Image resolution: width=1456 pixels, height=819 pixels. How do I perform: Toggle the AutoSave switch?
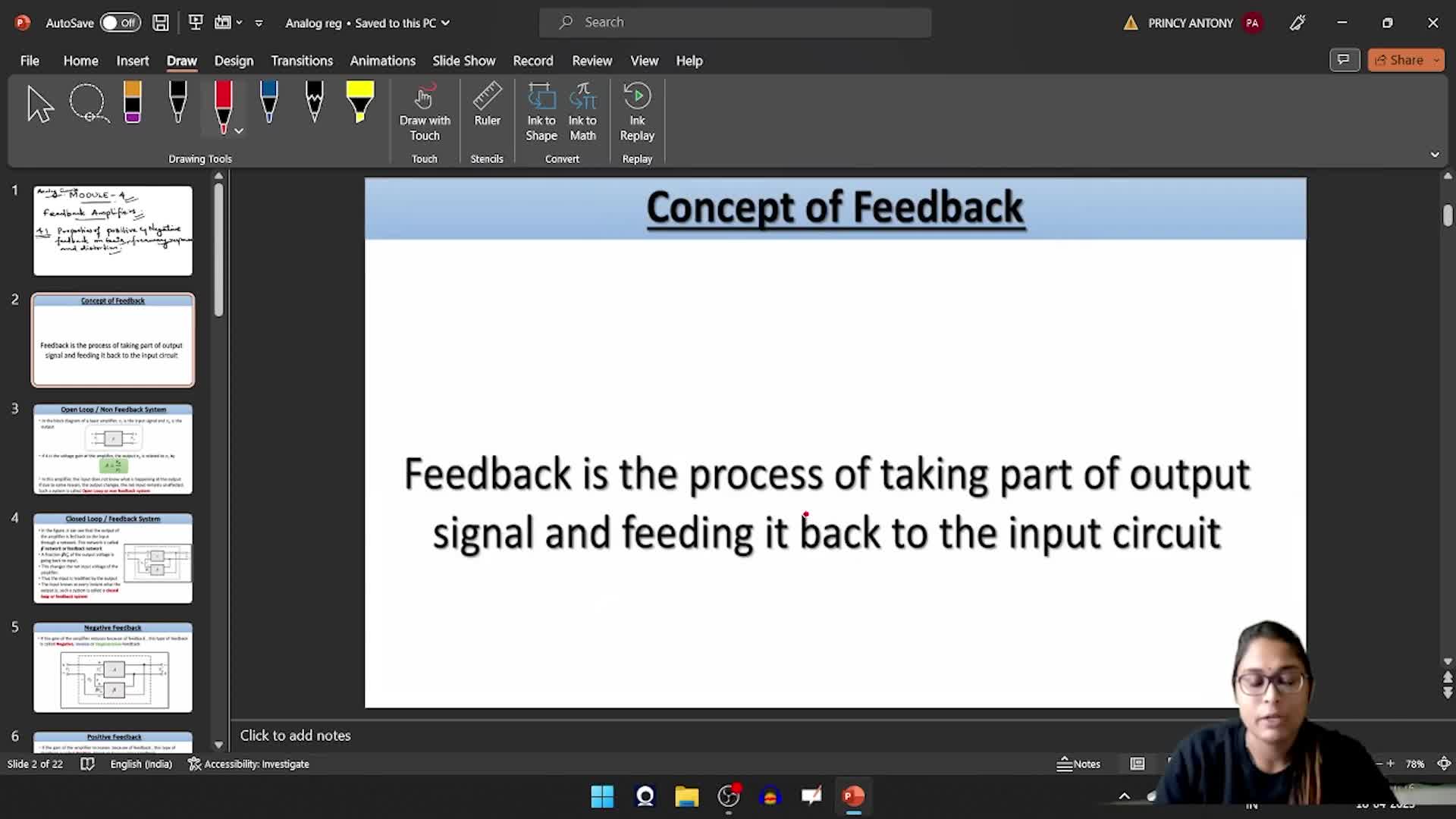120,23
